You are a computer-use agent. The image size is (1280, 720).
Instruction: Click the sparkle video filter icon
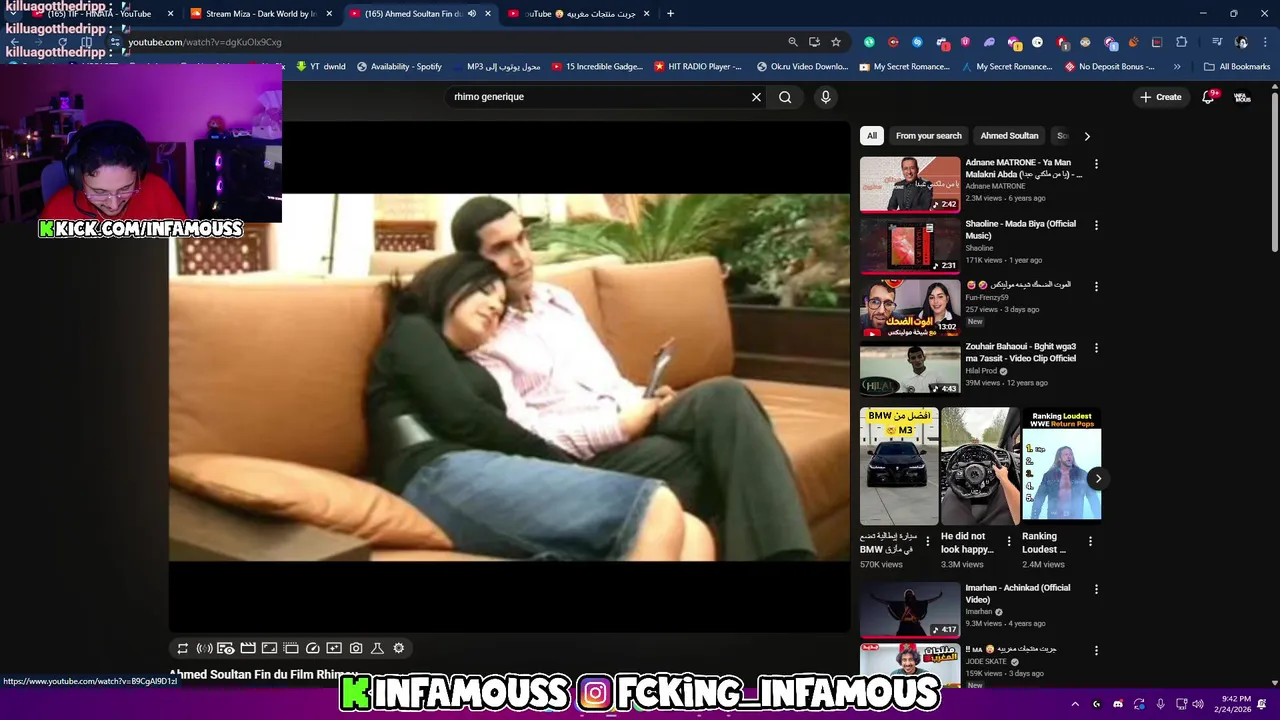coord(334,648)
